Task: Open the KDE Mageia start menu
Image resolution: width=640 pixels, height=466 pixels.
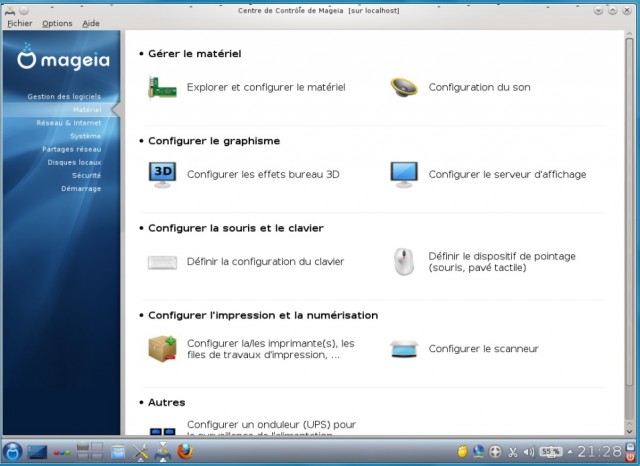Action: 12,452
